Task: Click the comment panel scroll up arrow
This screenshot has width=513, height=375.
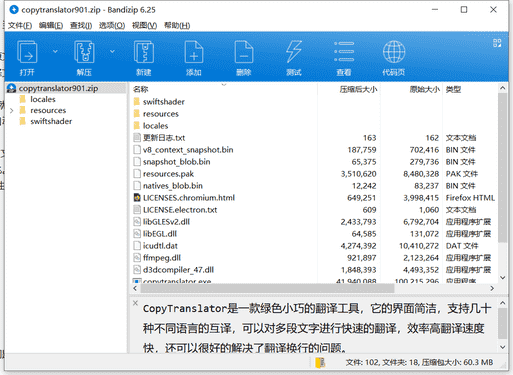Action: click(502, 303)
